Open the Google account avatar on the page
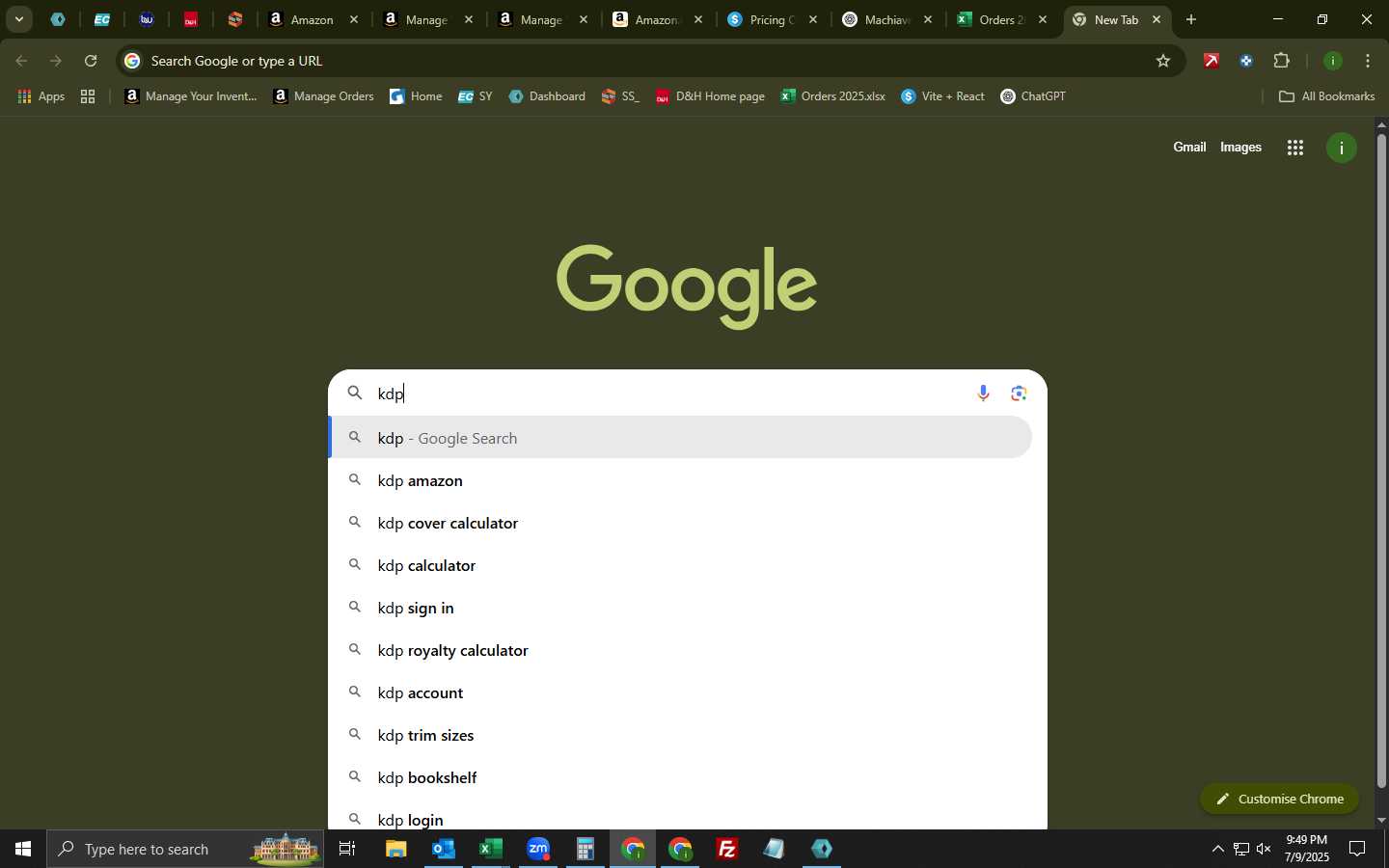Viewport: 1389px width, 868px height. pyautogui.click(x=1342, y=148)
